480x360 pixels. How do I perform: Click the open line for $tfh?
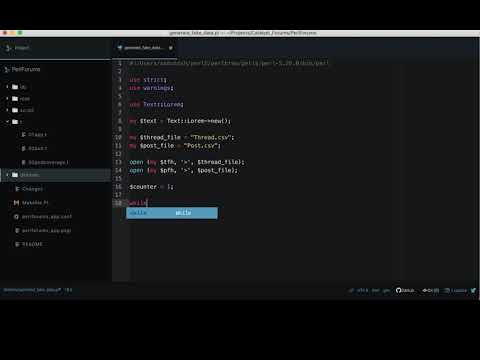(187, 162)
